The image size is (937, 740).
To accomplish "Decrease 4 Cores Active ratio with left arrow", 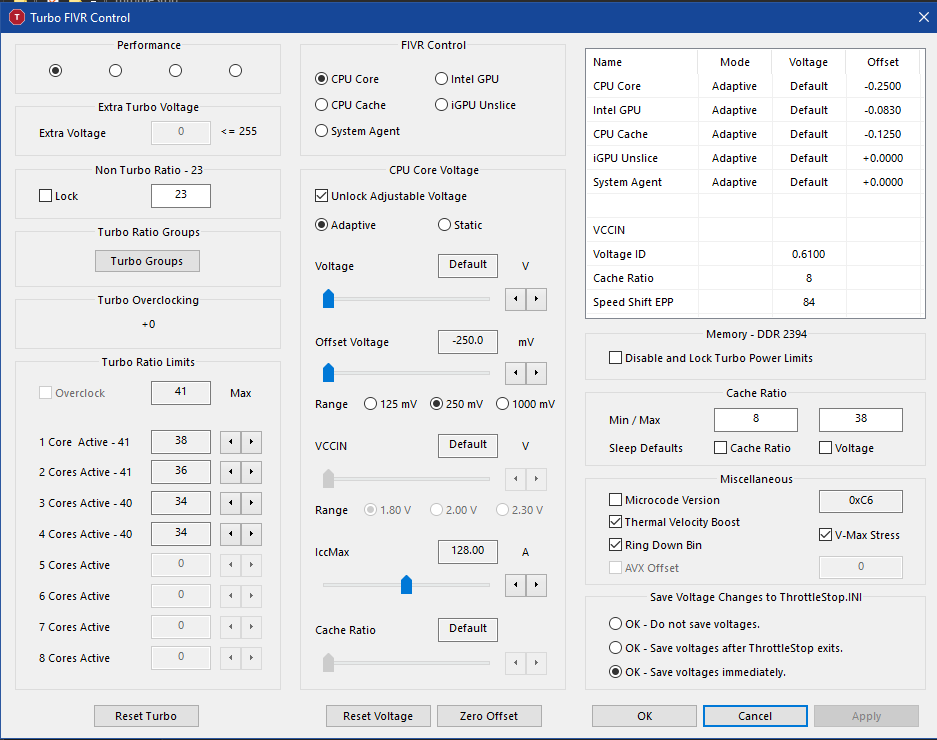I will click(x=231, y=534).
